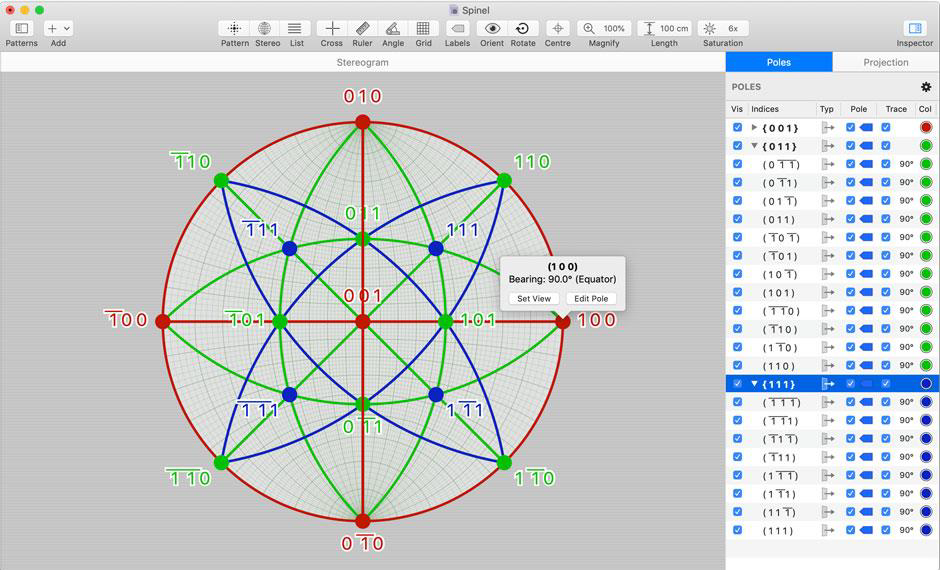Viewport: 940px width, 570px height.
Task: Click the Trace column header
Action: click(x=896, y=109)
